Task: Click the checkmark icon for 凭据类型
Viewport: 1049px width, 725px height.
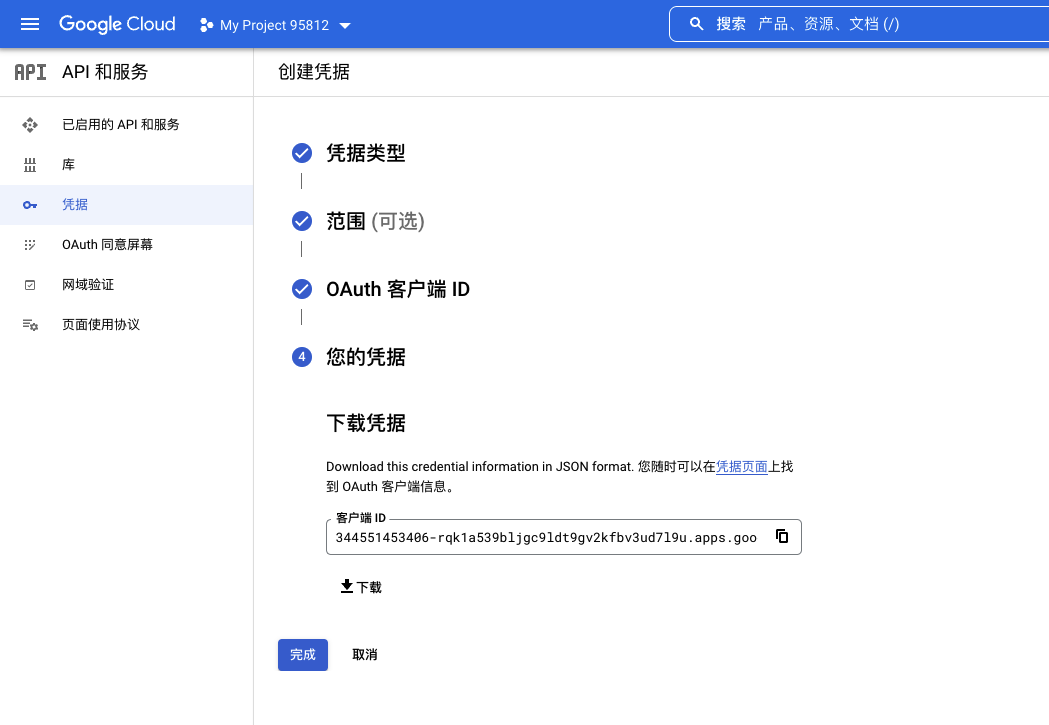Action: (x=302, y=153)
